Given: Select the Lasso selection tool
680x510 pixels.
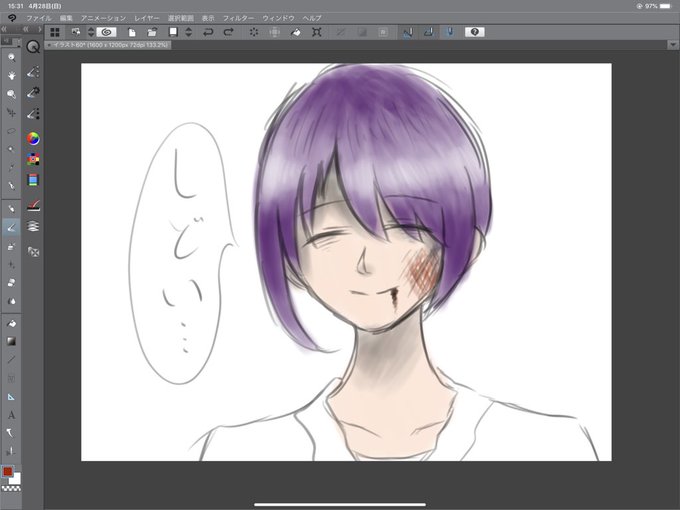Looking at the screenshot, I should tap(11, 131).
